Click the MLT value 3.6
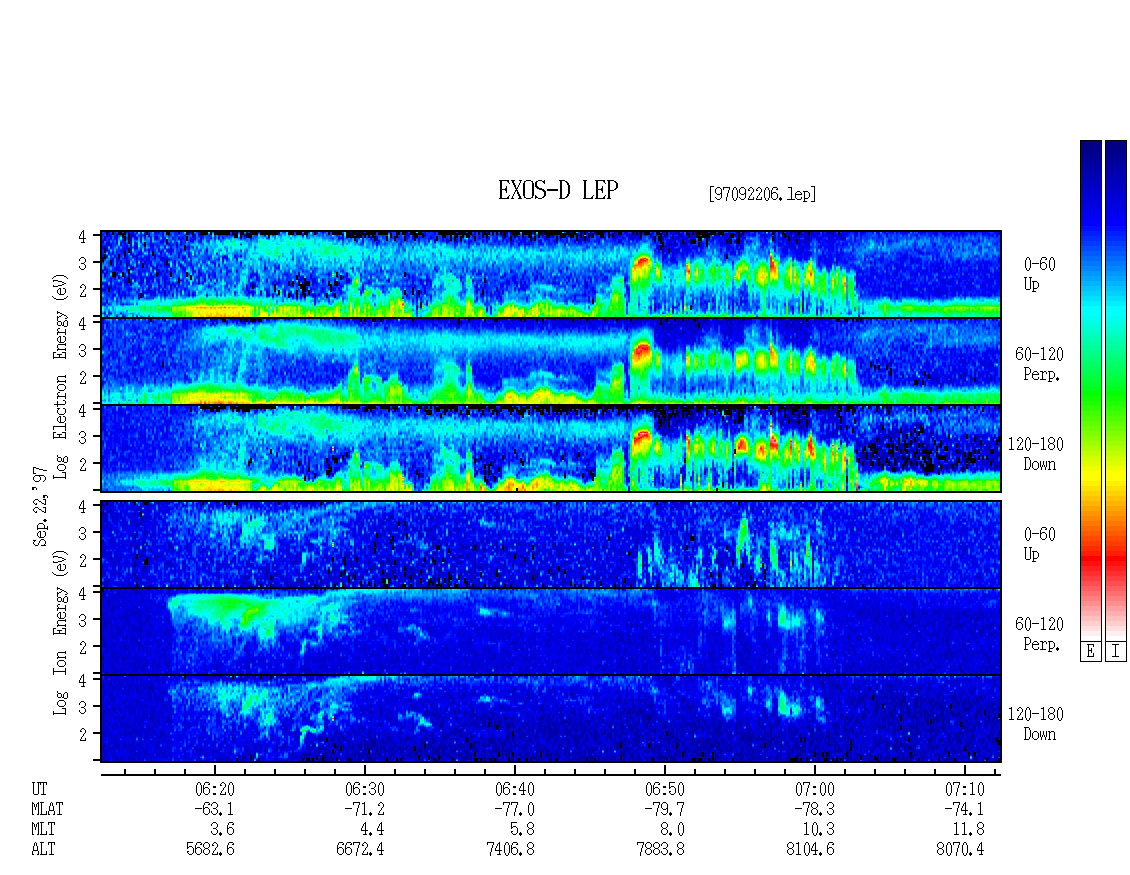This screenshot has width=1130, height=875. coord(223,830)
